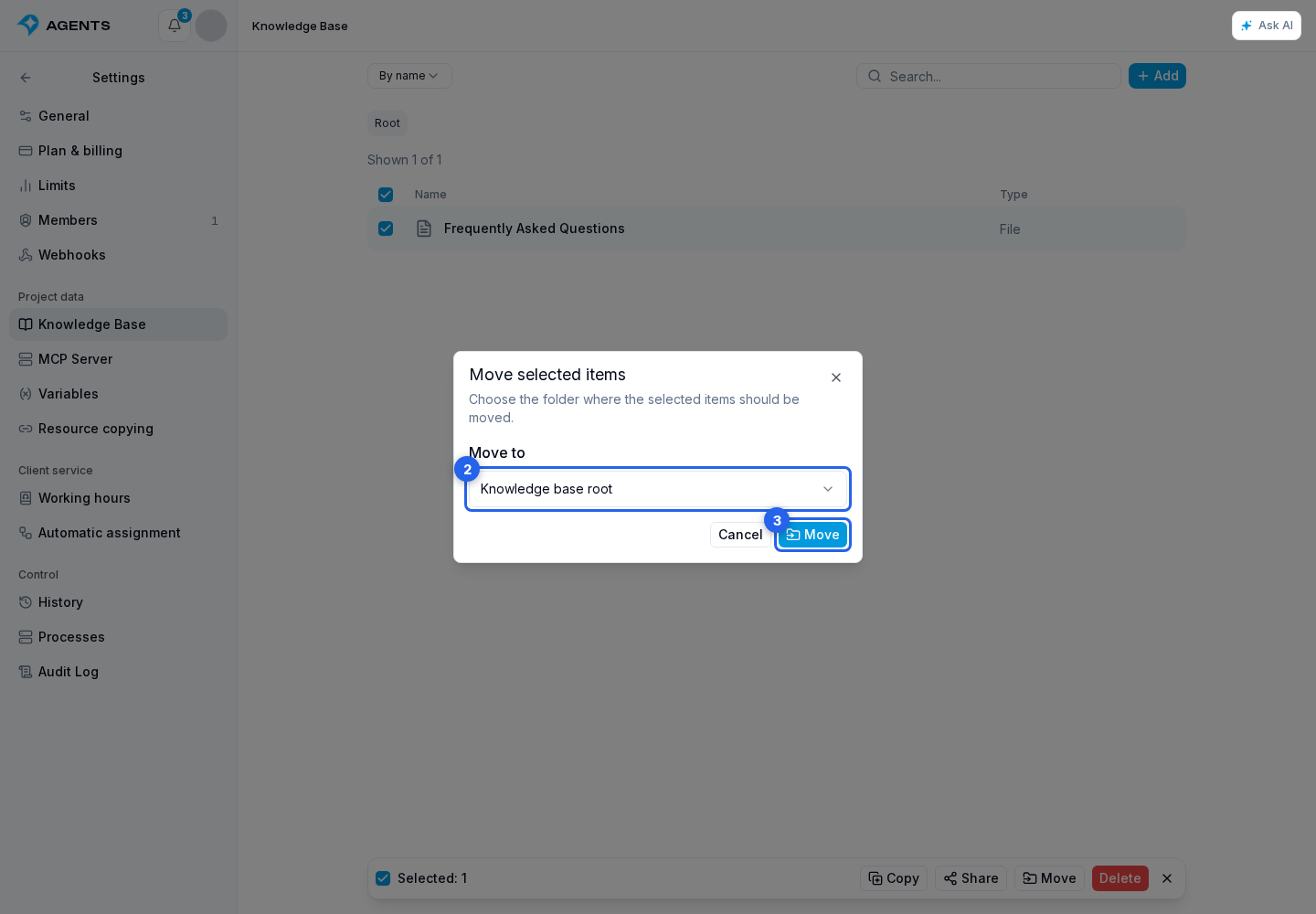1316x914 pixels.
Task: View History page
Action: tap(119, 602)
